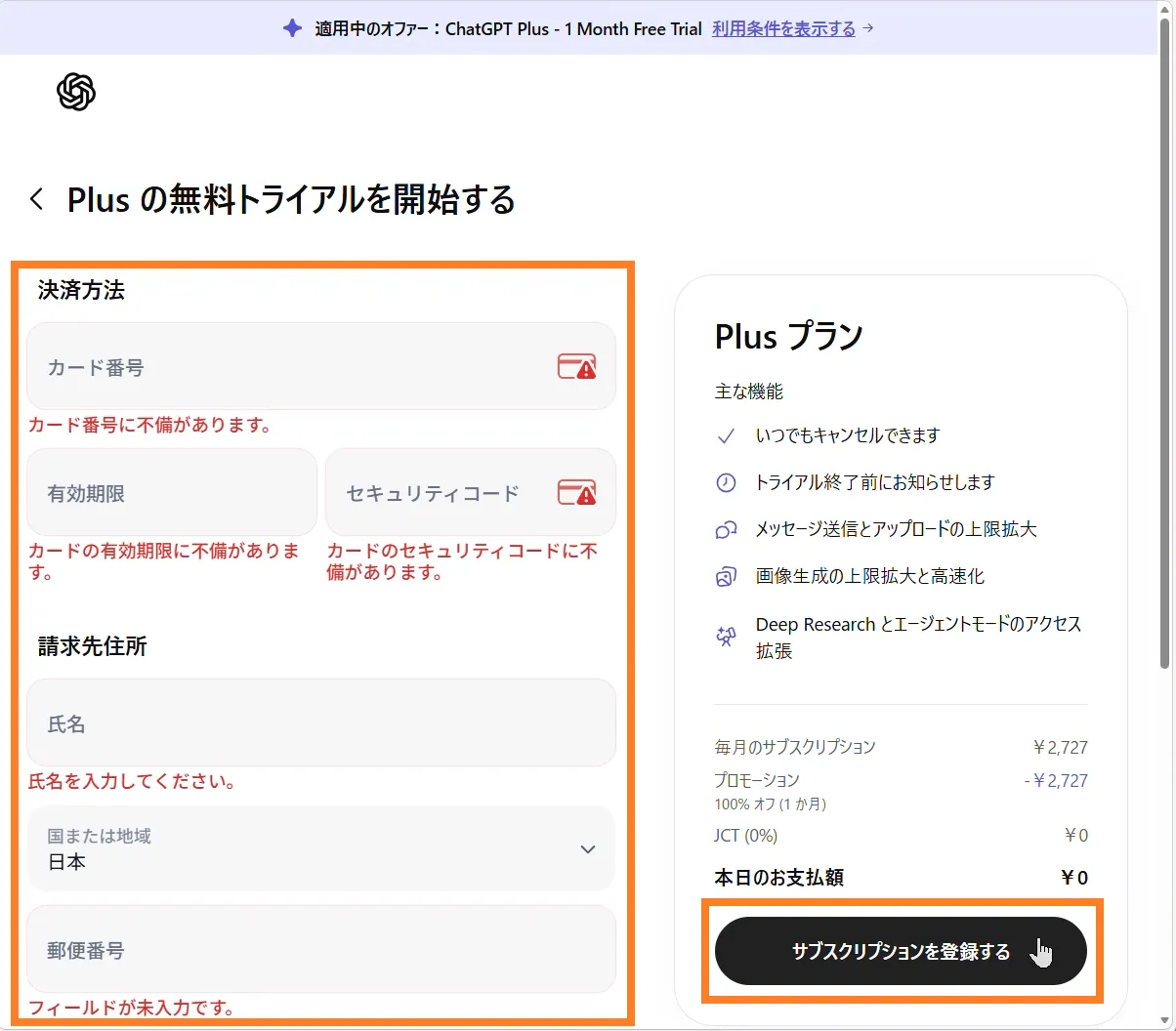Click chat bubble icon for メッセージ送信 feature
This screenshot has height=1031, width=1176.
[726, 529]
